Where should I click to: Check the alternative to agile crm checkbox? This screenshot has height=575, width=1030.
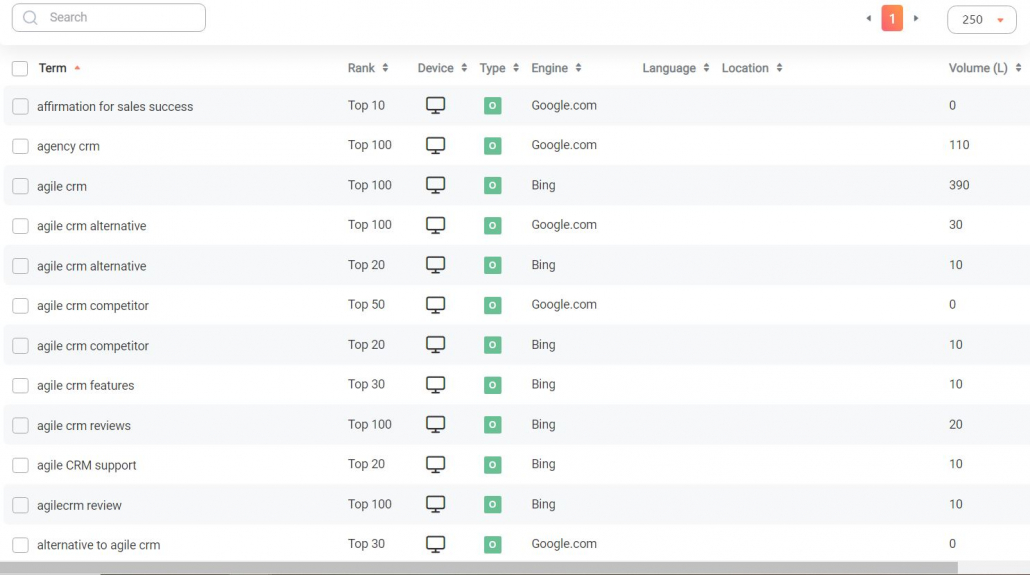[x=20, y=545]
